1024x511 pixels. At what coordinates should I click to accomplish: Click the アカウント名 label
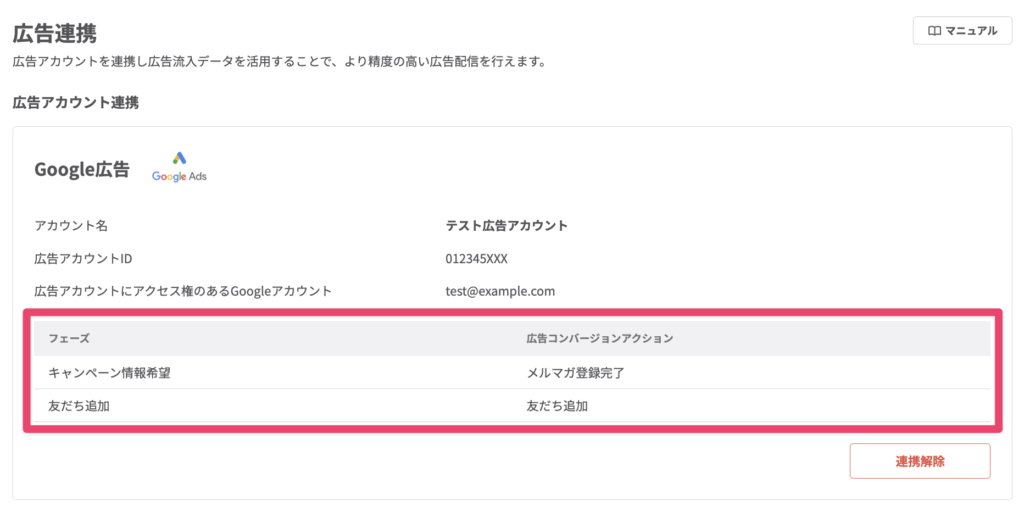point(71,226)
